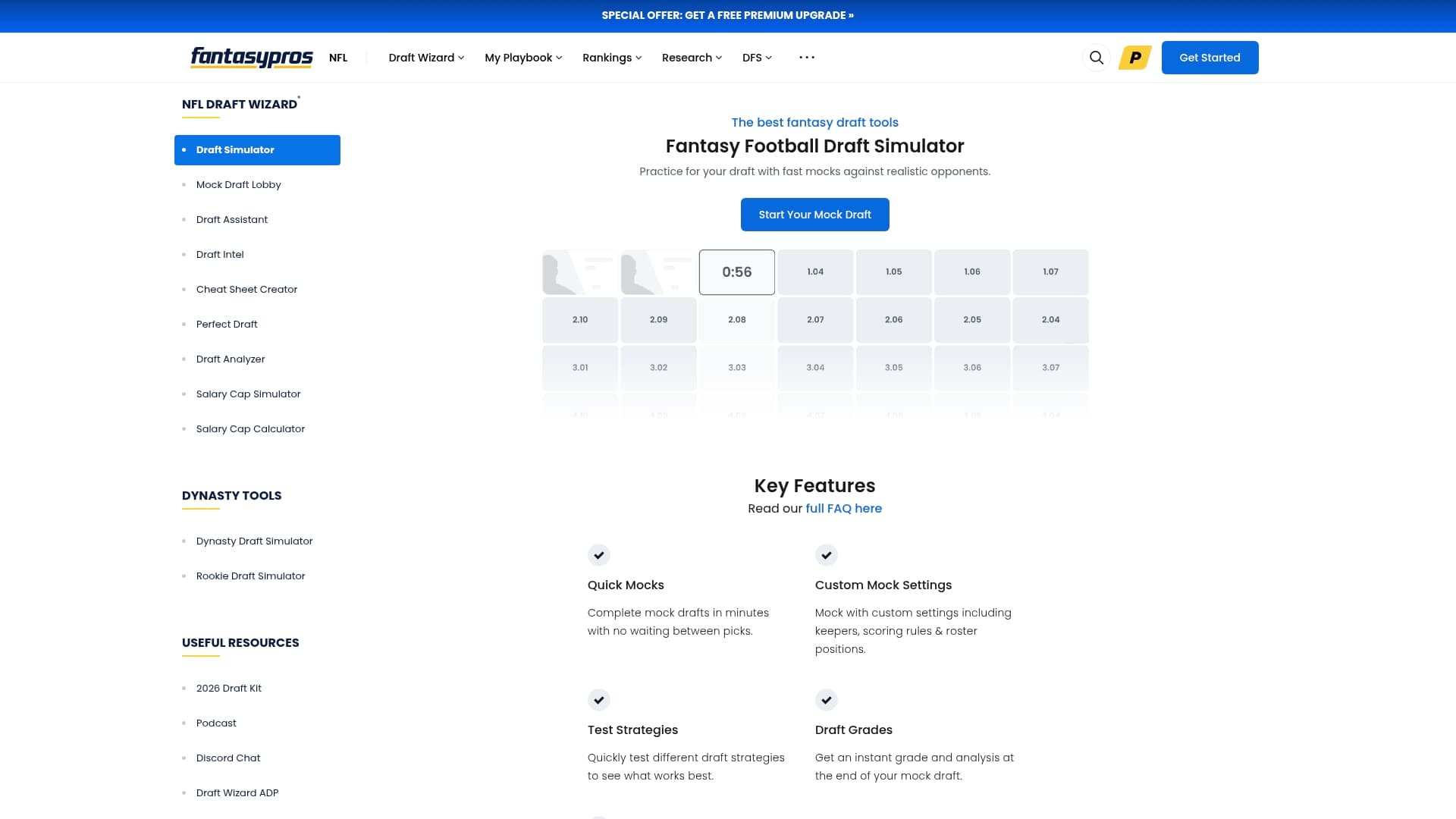Viewport: 1456px width, 819px height.
Task: Open the three-dots more menu
Action: (x=807, y=58)
